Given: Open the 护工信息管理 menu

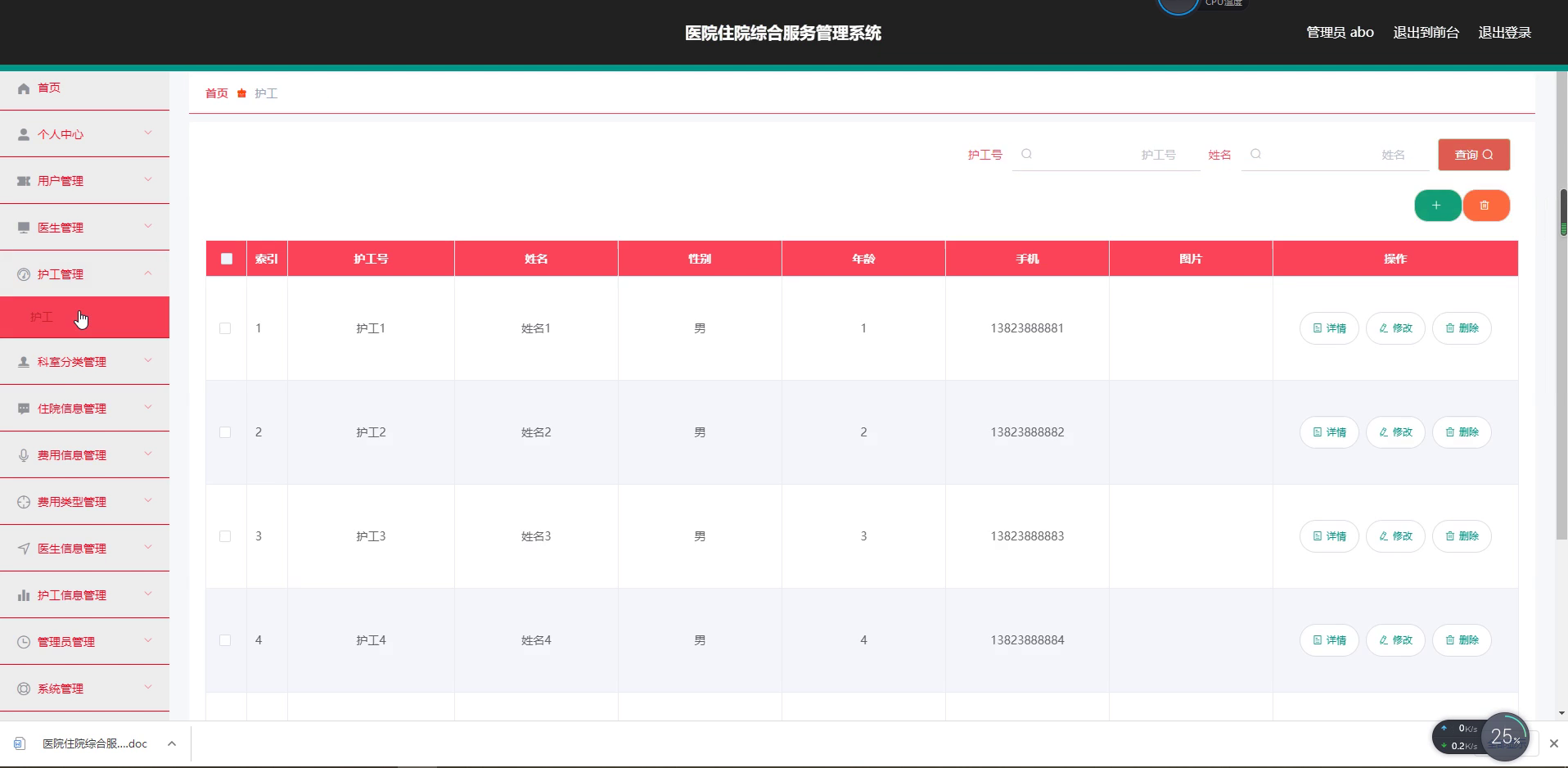Looking at the screenshot, I should pyautogui.click(x=84, y=595).
